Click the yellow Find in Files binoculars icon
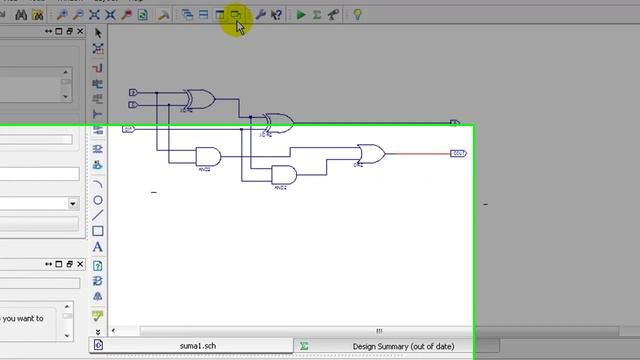Screen dimensions: 640x360 (38, 15)
